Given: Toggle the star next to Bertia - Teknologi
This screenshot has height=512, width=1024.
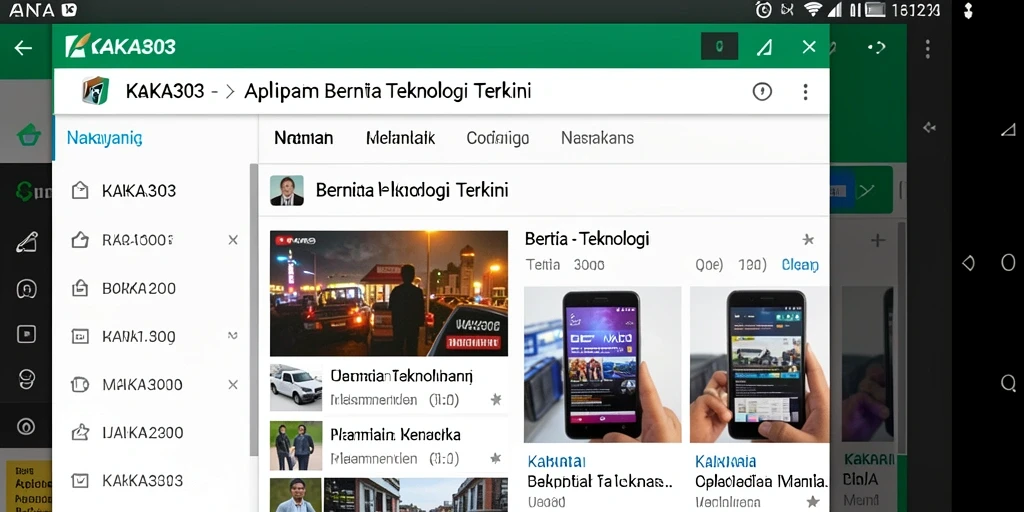Looking at the screenshot, I should pyautogui.click(x=808, y=240).
